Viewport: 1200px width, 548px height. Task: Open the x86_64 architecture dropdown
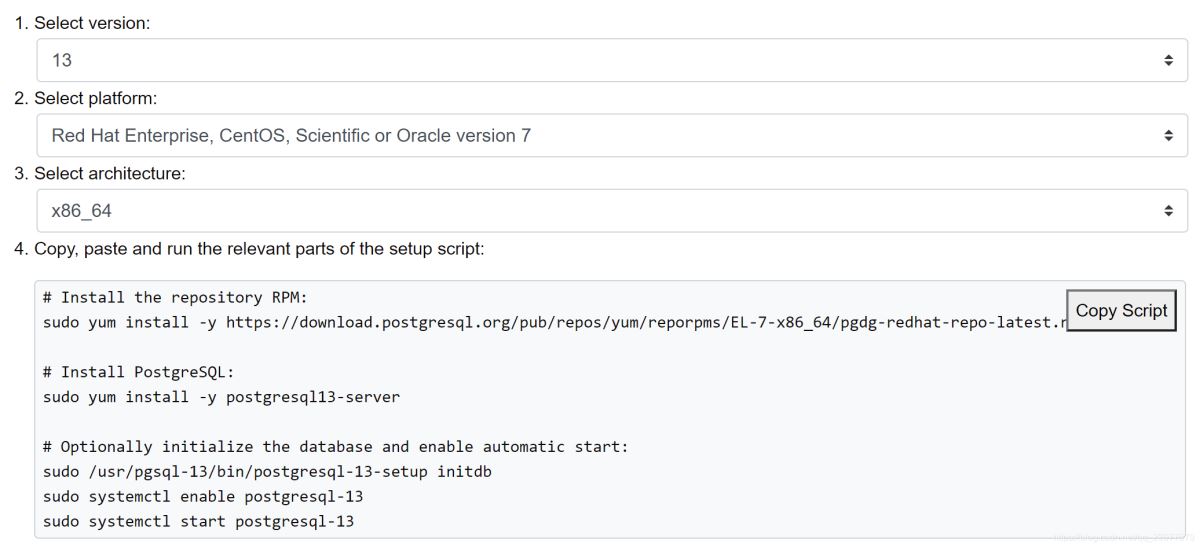click(600, 211)
